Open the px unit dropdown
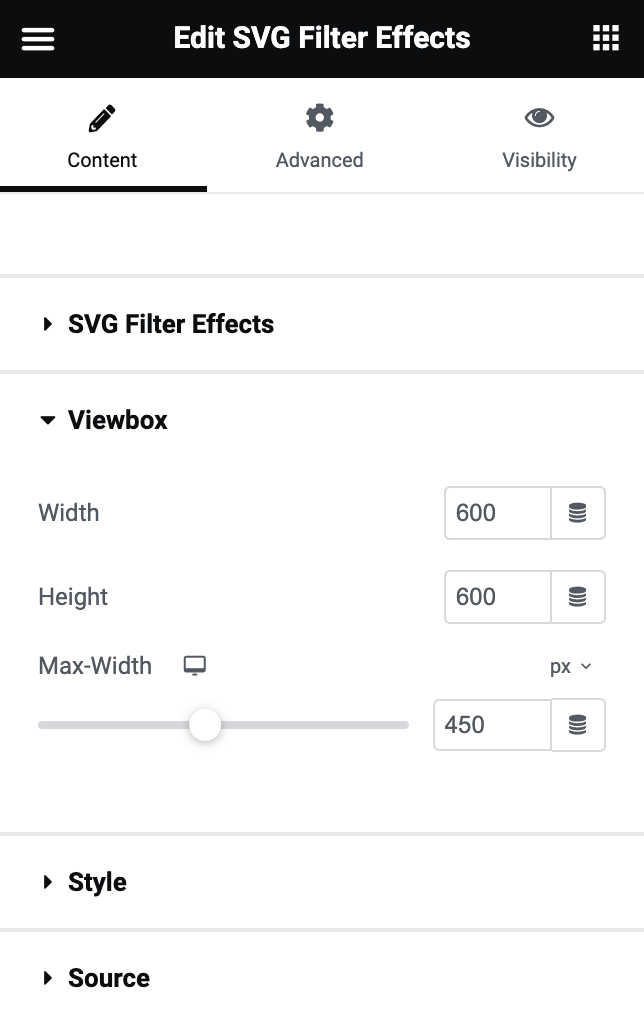This screenshot has height=1030, width=644. point(571,666)
